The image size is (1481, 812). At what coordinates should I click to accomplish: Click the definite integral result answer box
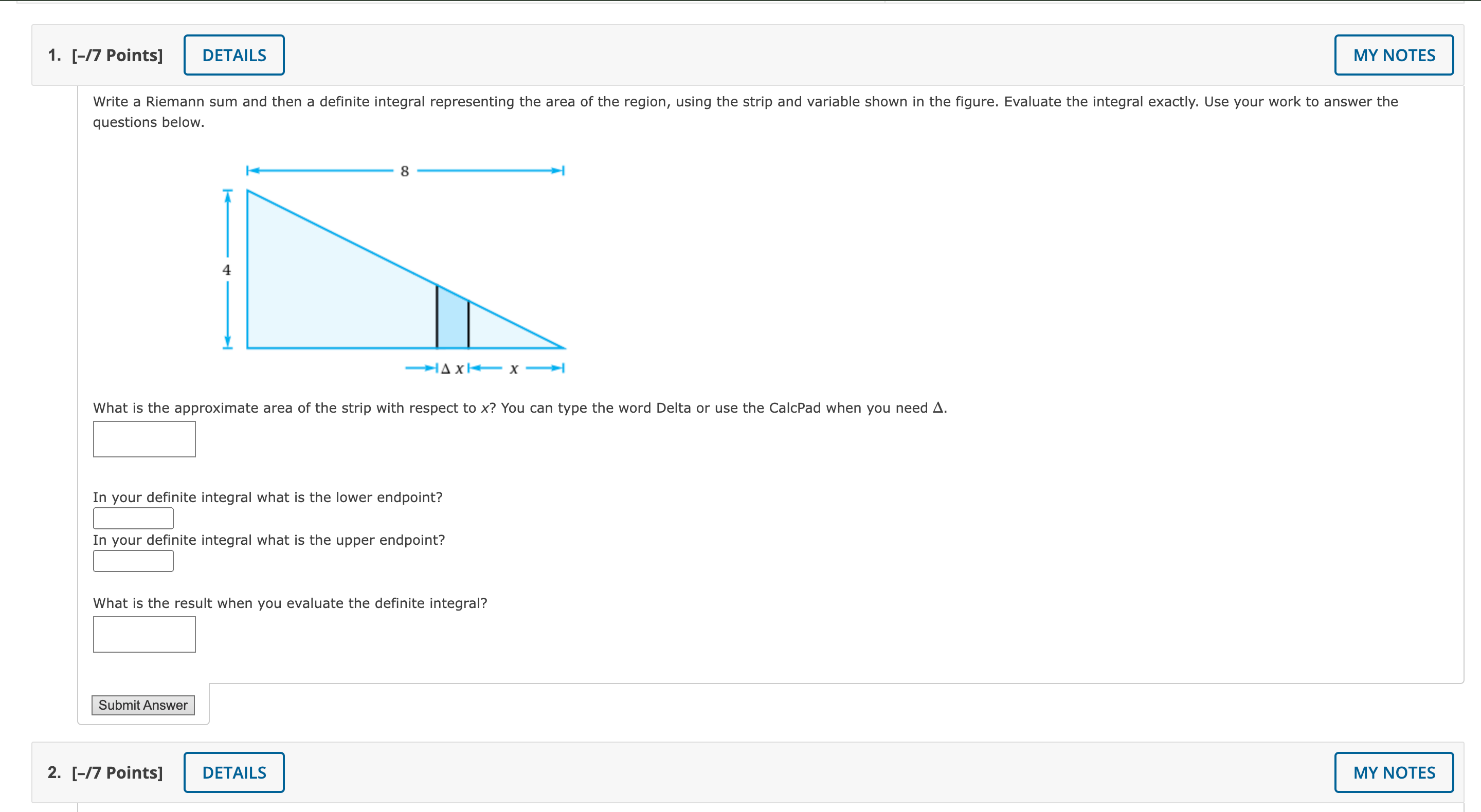145,634
